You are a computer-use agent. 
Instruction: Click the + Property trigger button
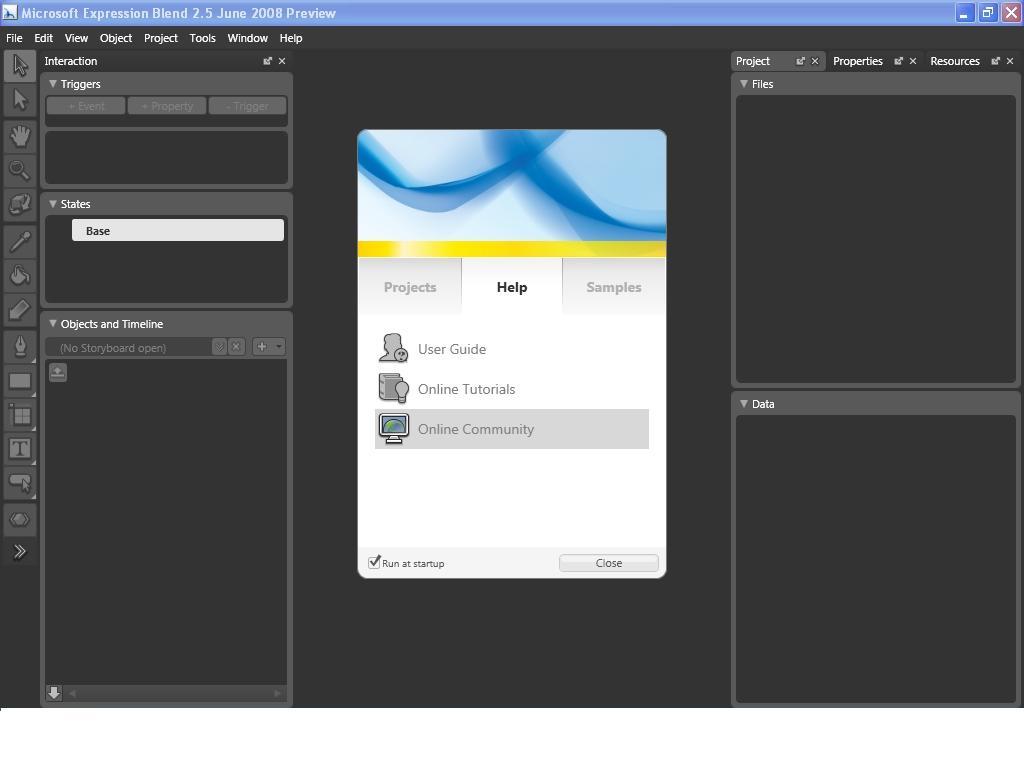[167, 106]
